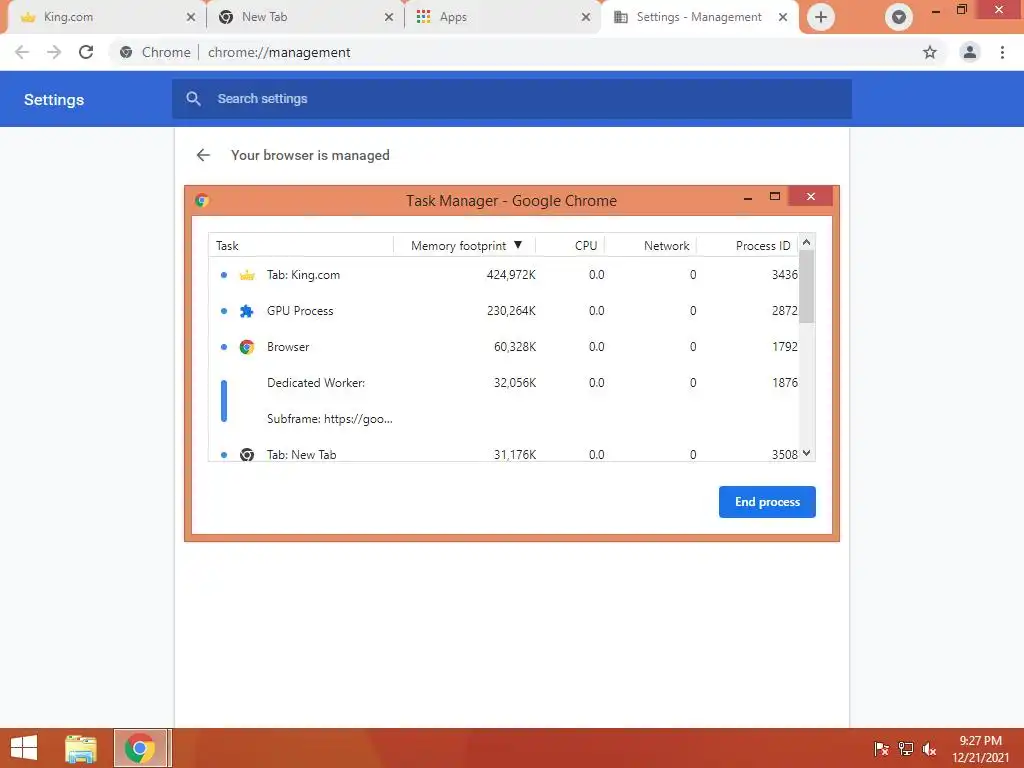Click the magnifier icon in the settings search

click(193, 99)
